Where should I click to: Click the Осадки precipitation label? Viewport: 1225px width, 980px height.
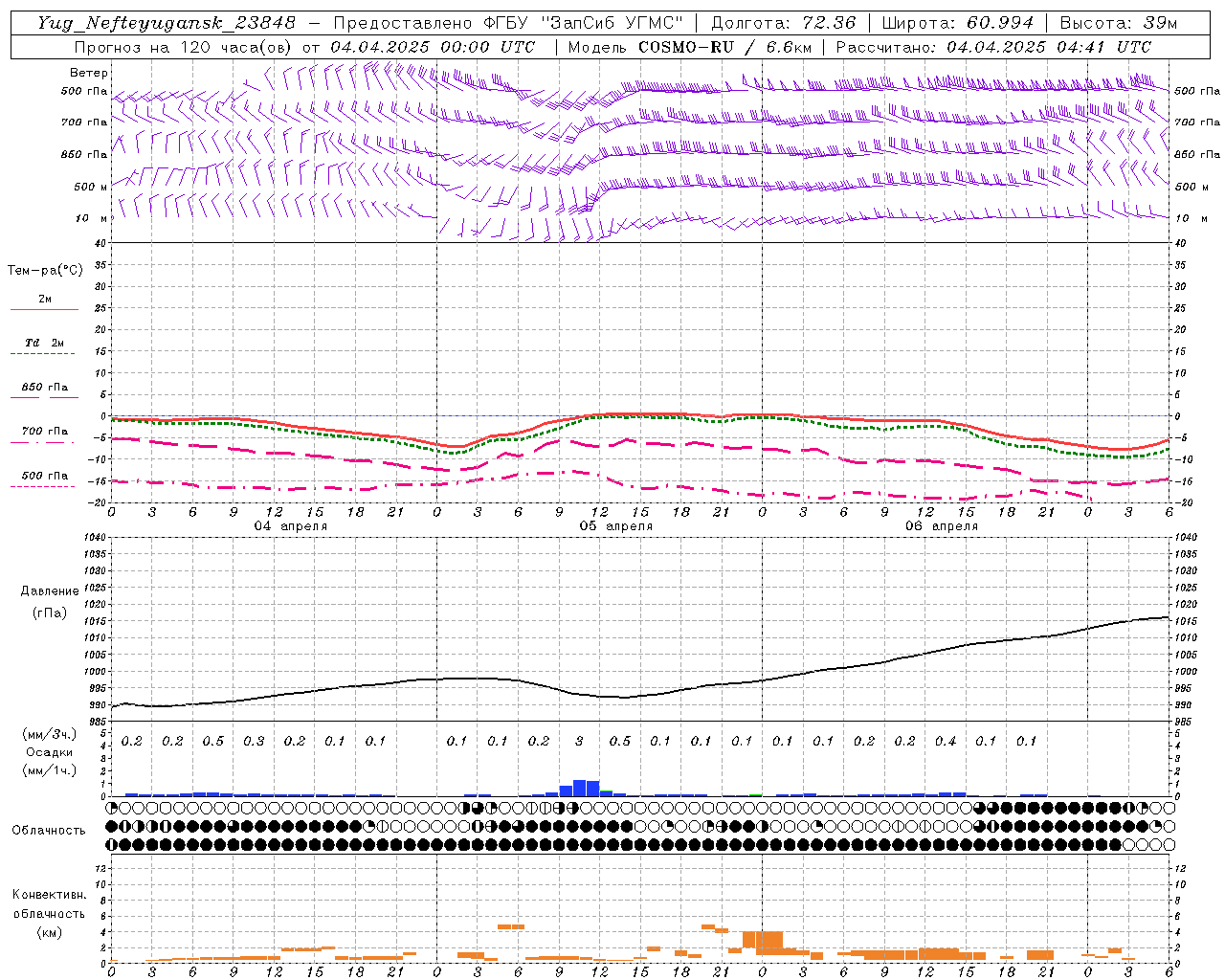50,752
